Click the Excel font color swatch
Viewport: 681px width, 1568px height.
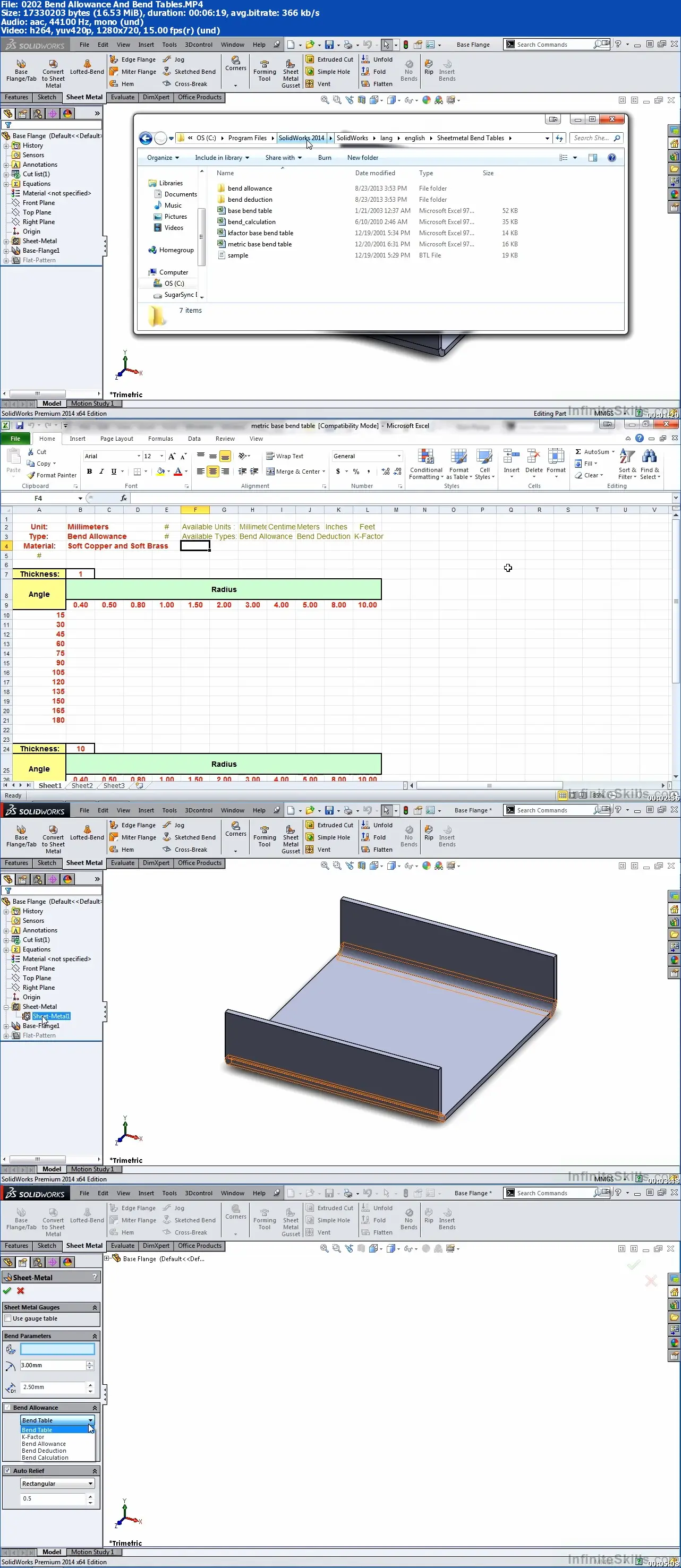coord(178,471)
